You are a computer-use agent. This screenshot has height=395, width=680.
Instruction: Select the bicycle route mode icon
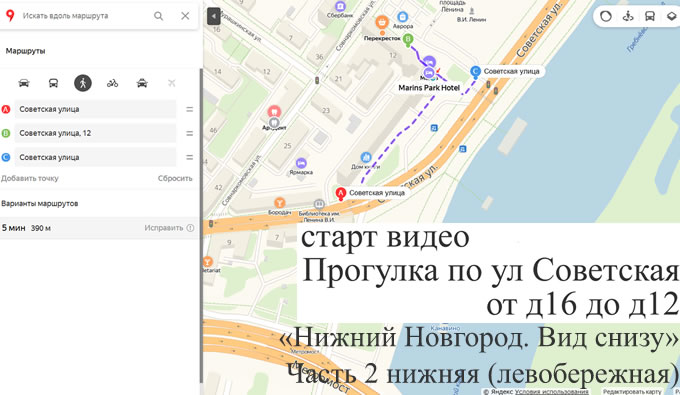point(112,83)
